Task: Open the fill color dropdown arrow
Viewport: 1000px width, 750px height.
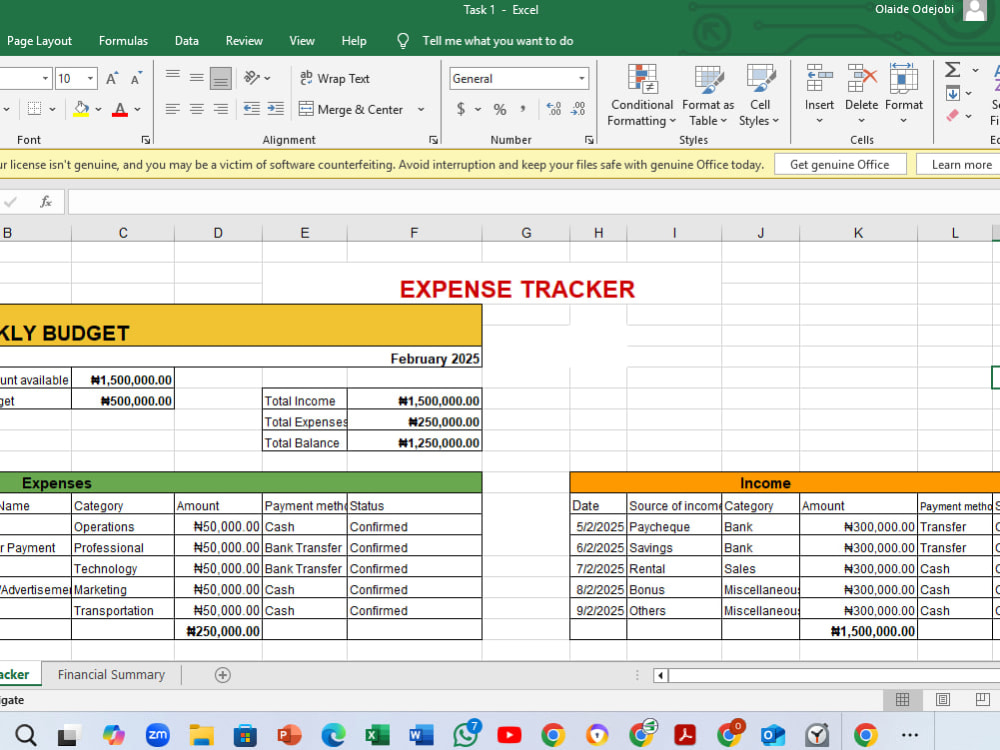Action: click(x=98, y=109)
